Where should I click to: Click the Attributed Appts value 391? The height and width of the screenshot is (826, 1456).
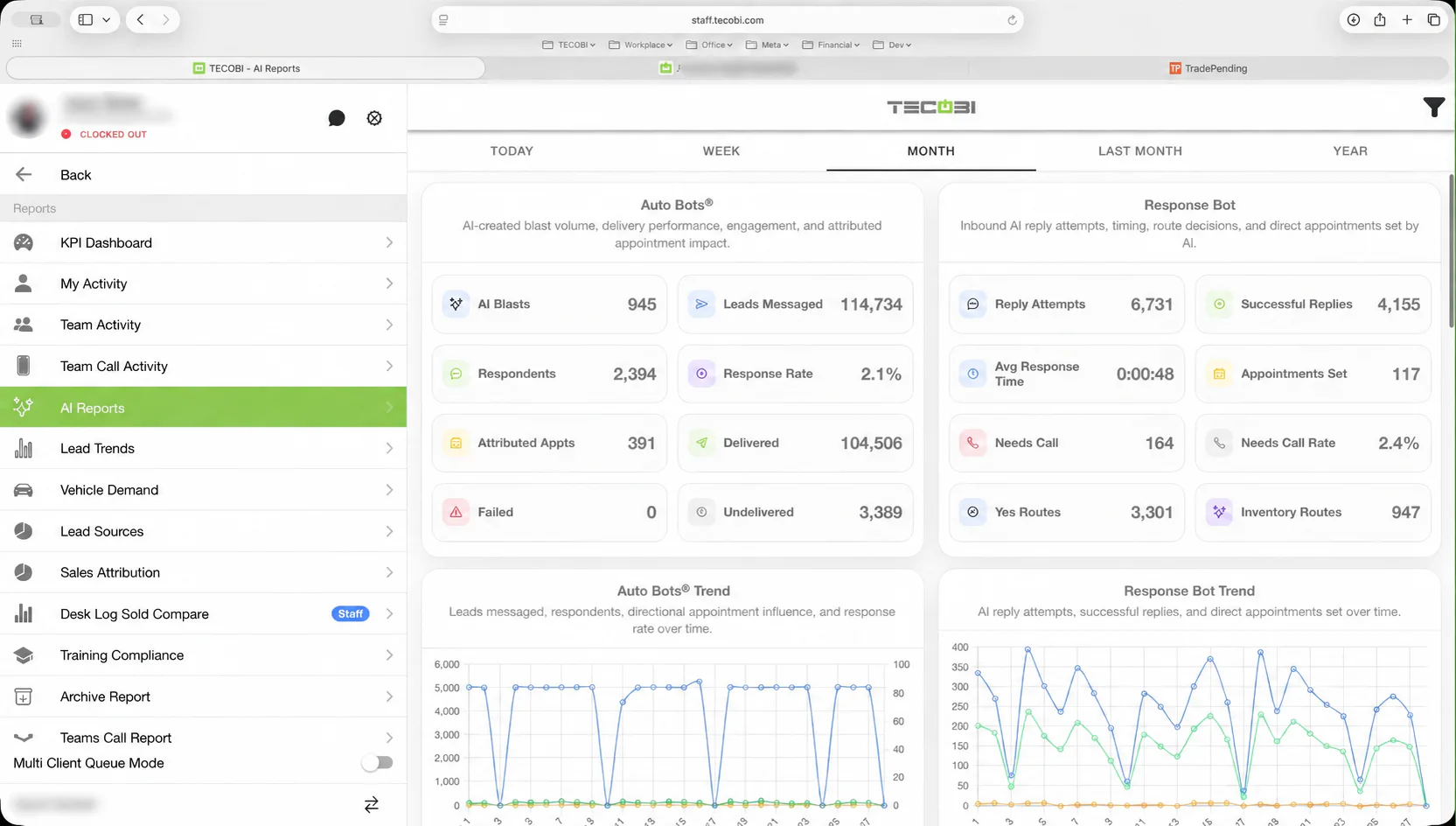[641, 443]
